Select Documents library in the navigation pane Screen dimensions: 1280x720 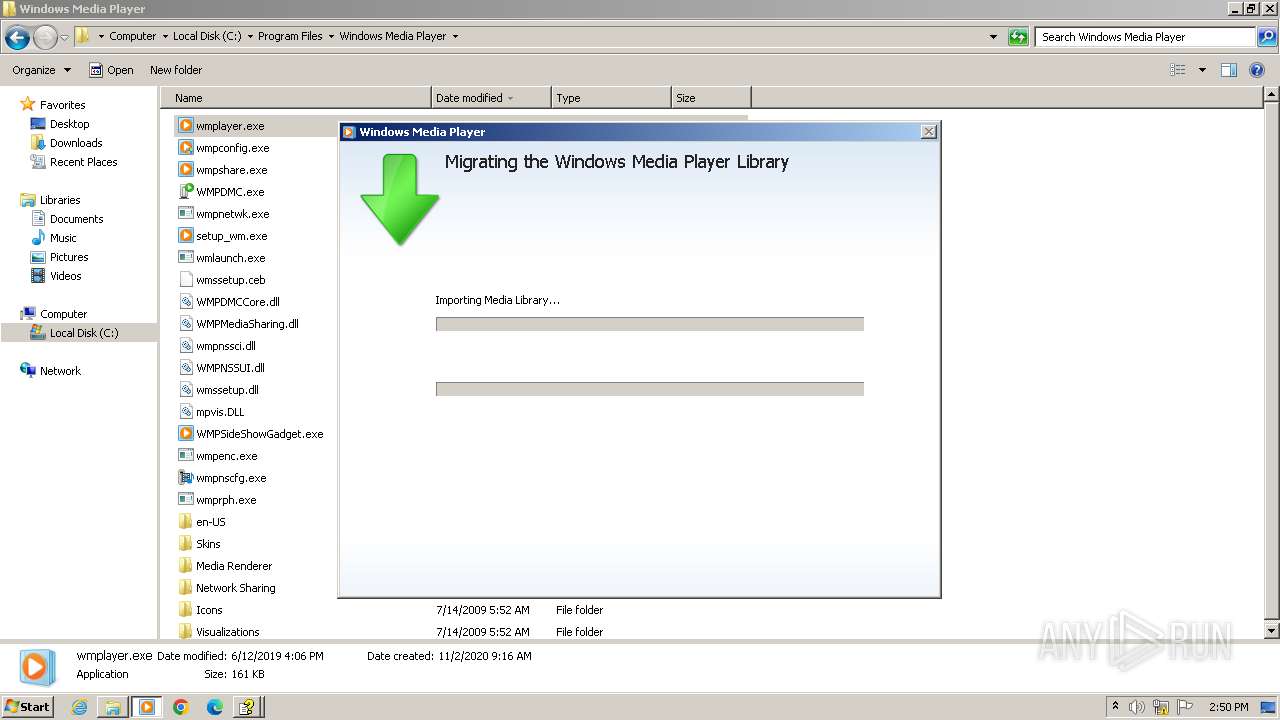(76, 219)
